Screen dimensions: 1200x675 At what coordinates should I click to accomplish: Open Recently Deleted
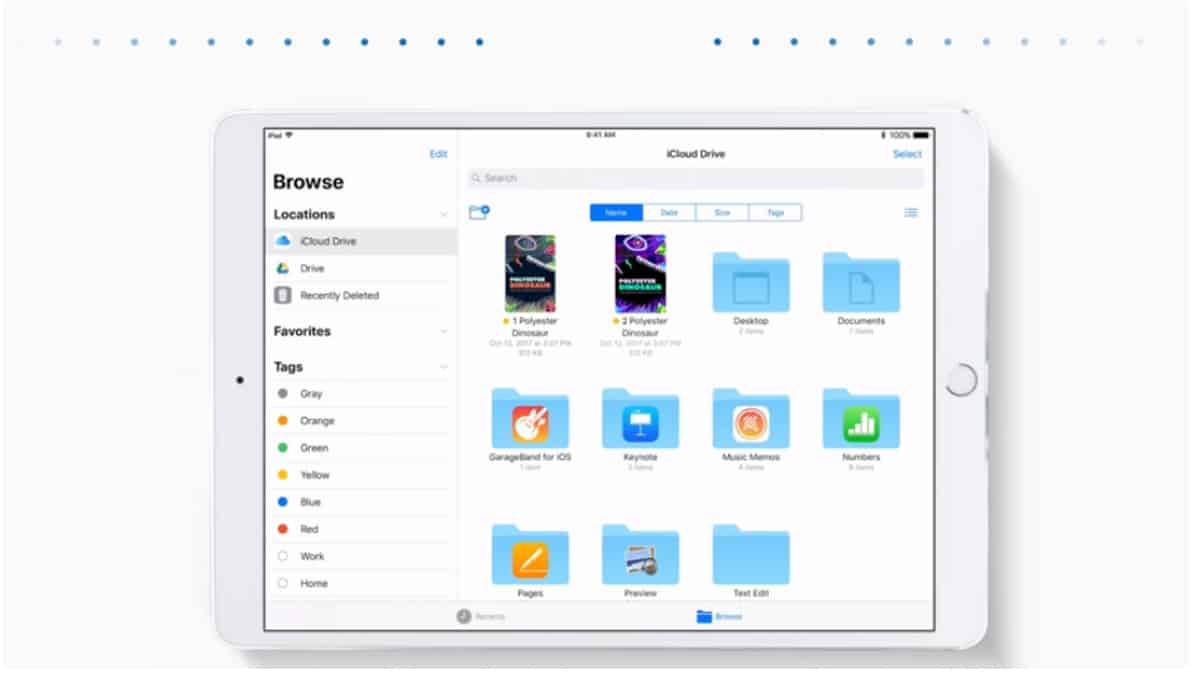pos(341,295)
